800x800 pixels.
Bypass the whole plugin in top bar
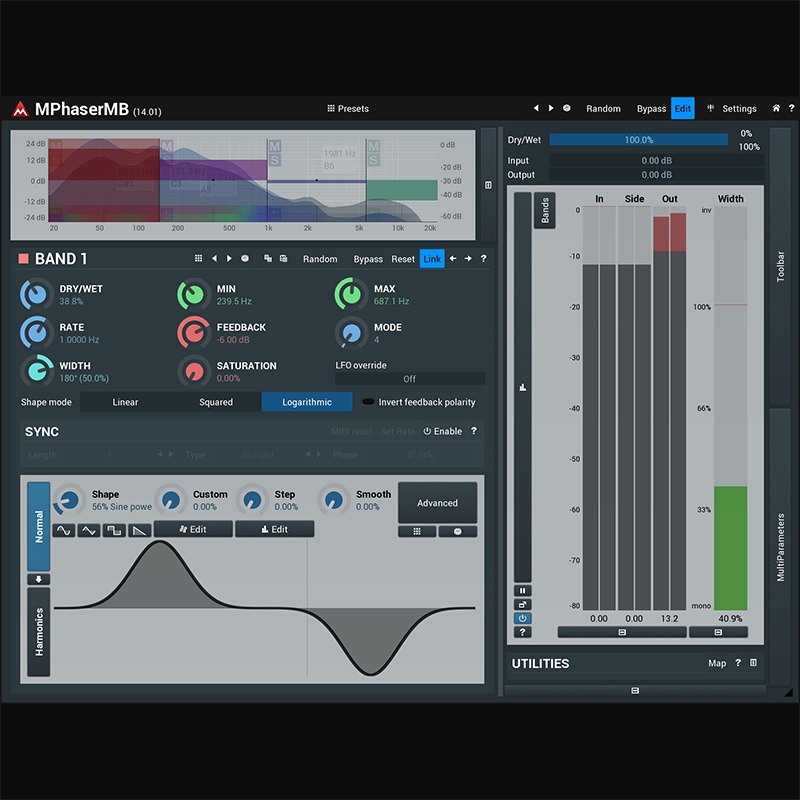651,109
